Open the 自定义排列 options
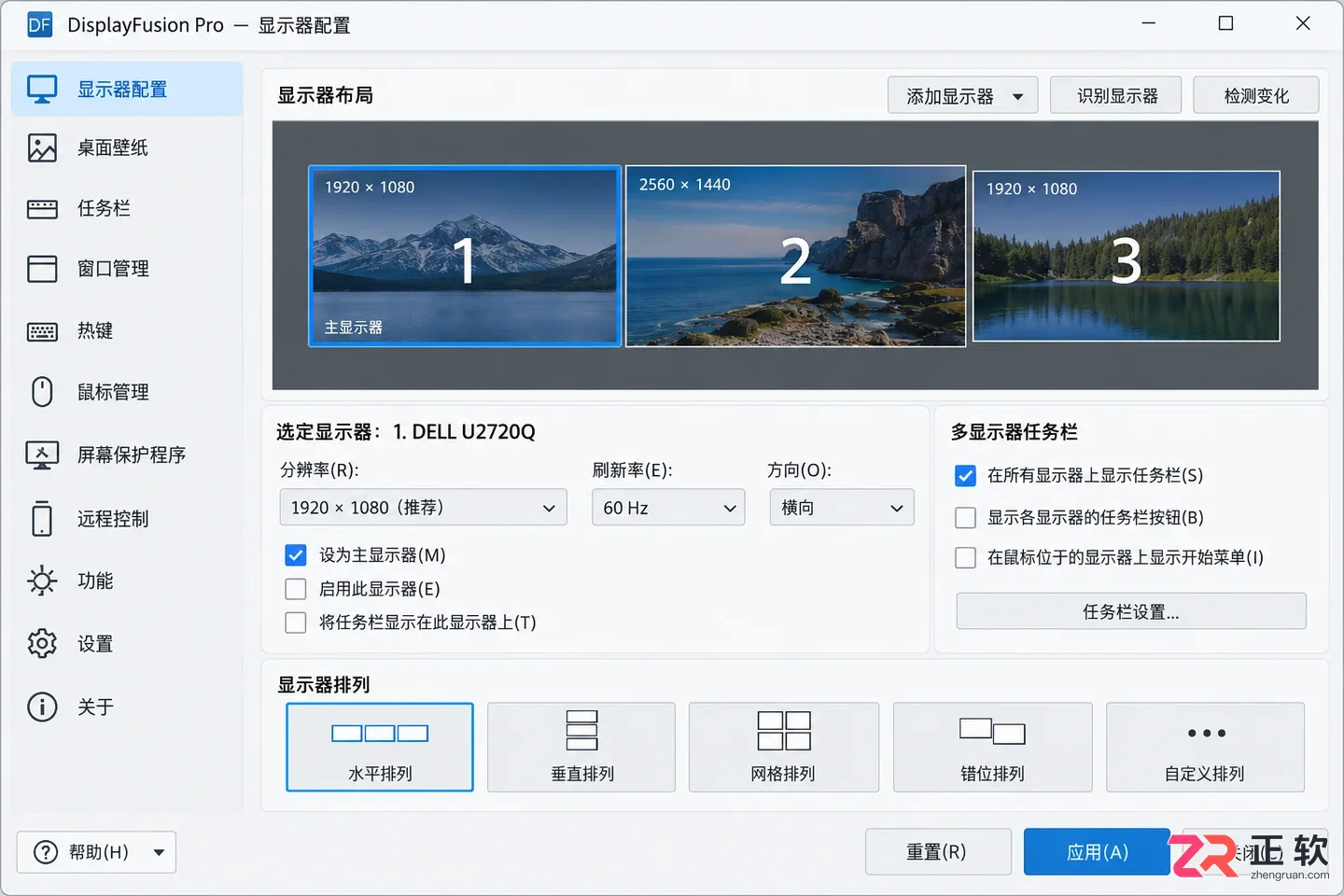1344x896 pixels. pyautogui.click(x=1205, y=747)
